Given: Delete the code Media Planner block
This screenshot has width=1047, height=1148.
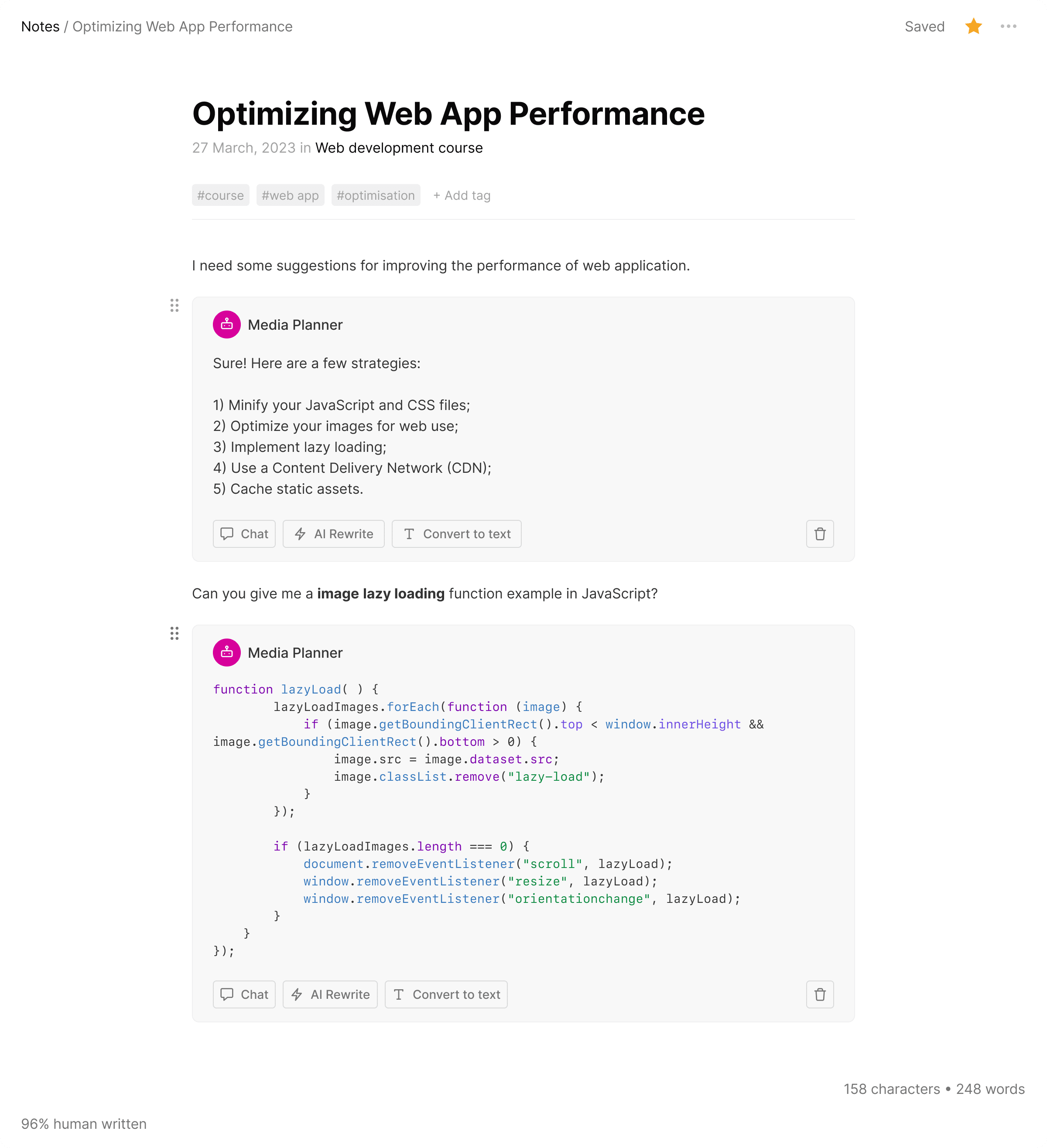Looking at the screenshot, I should click(x=820, y=994).
